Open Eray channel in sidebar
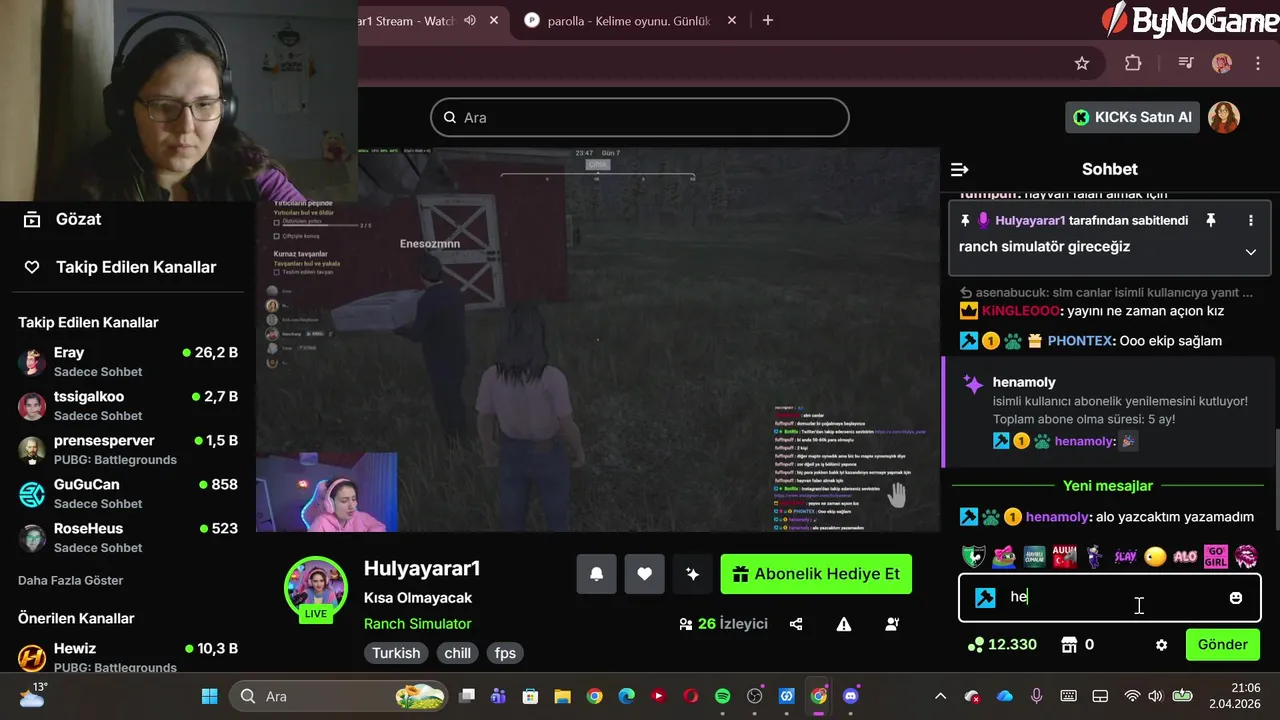The height and width of the screenshot is (720, 1280). (x=128, y=361)
